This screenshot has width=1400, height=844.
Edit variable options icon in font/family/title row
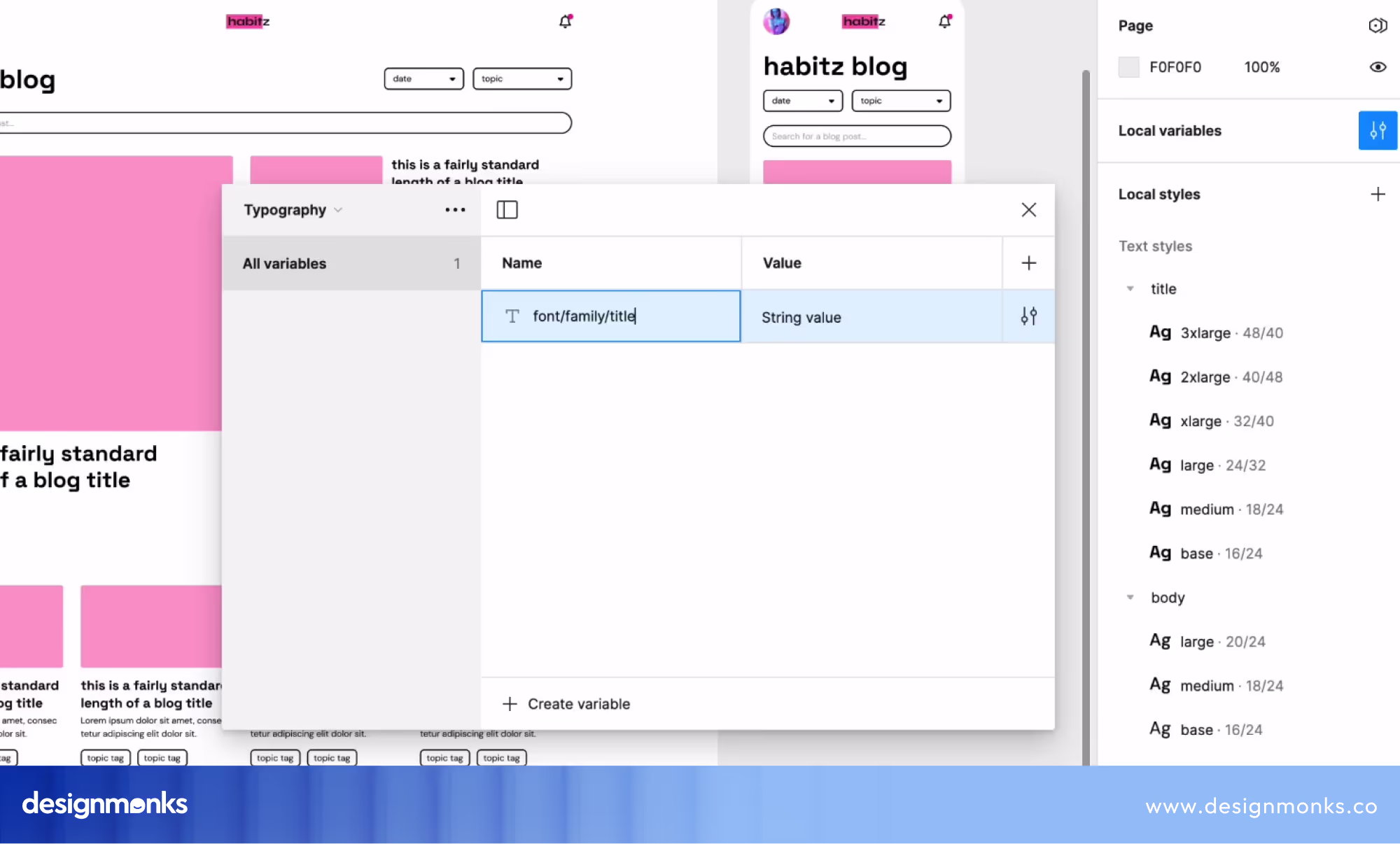(x=1028, y=316)
